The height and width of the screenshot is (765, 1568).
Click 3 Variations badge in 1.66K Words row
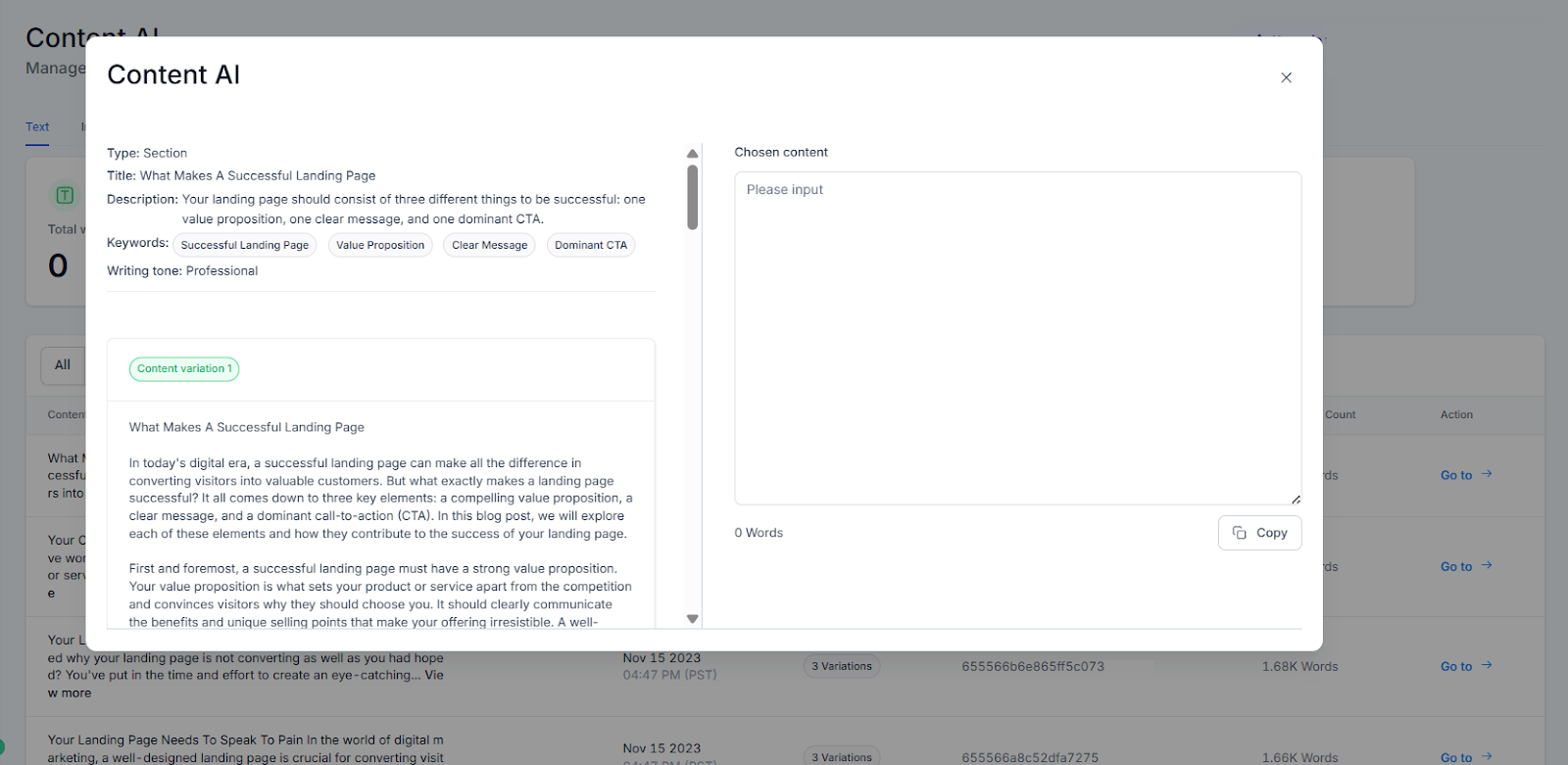coord(842,757)
